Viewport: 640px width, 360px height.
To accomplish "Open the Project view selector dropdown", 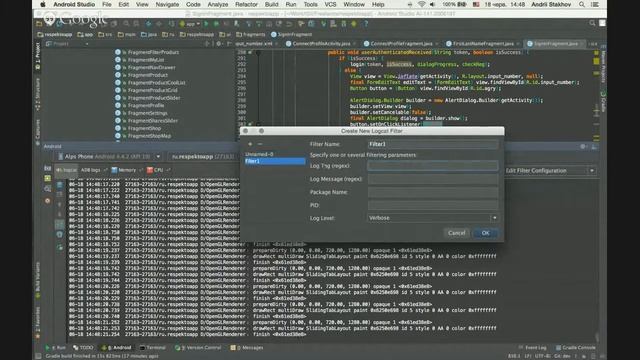I will point(67,44).
